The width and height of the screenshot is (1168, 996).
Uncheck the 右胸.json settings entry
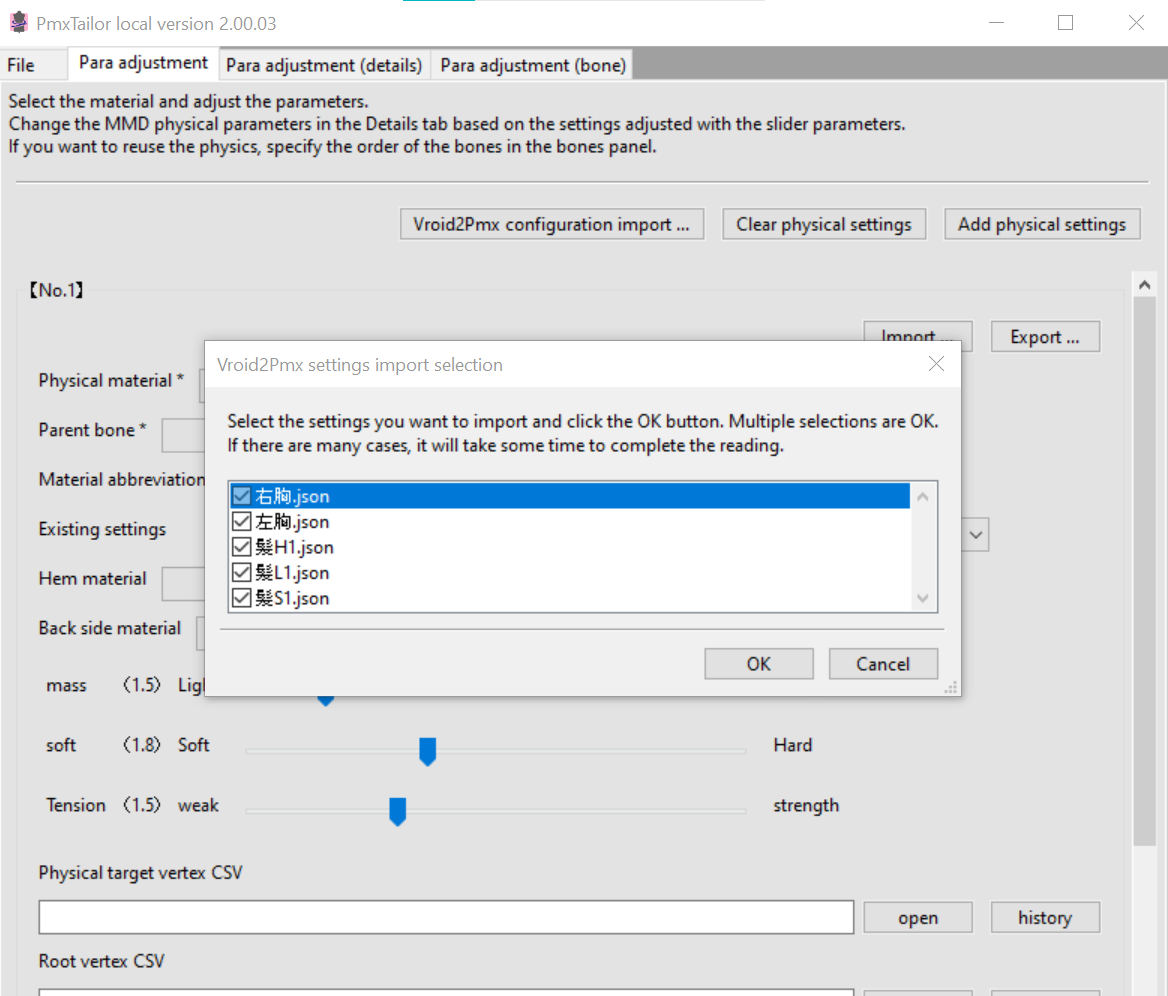click(x=241, y=495)
